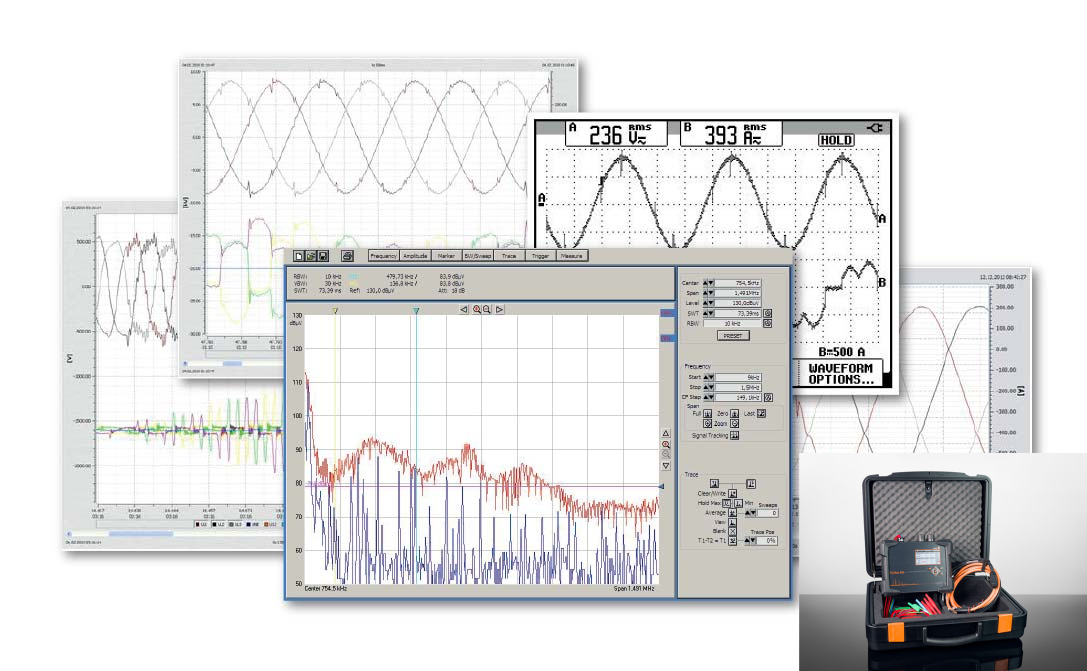1087x671 pixels.
Task: Toggle the Average trace mode button
Action: 733,513
